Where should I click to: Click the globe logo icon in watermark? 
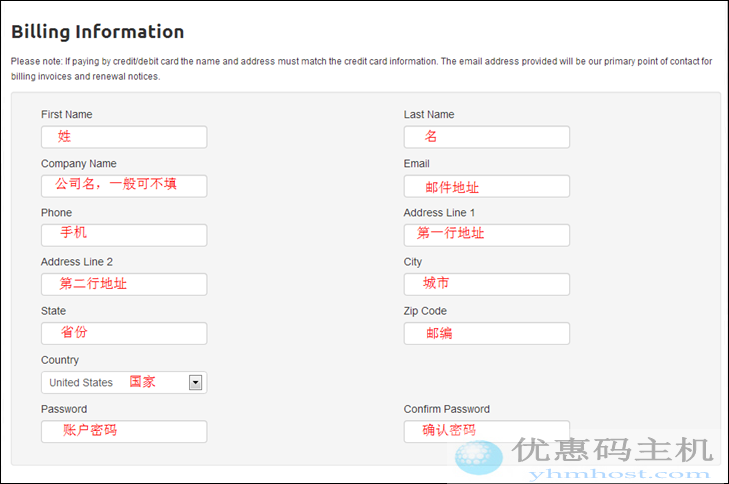click(x=479, y=457)
